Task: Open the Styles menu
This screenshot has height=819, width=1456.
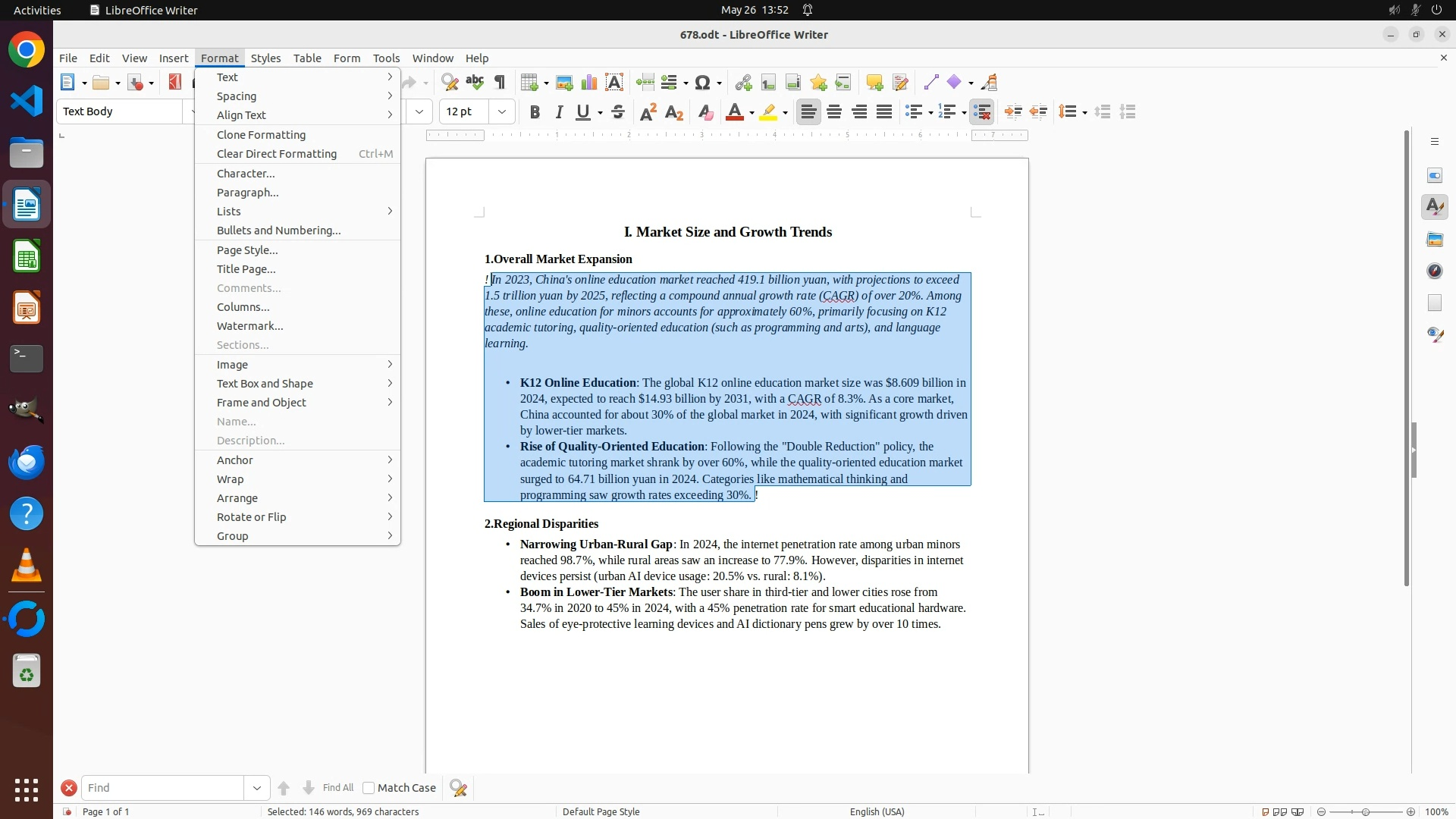Action: pyautogui.click(x=265, y=58)
